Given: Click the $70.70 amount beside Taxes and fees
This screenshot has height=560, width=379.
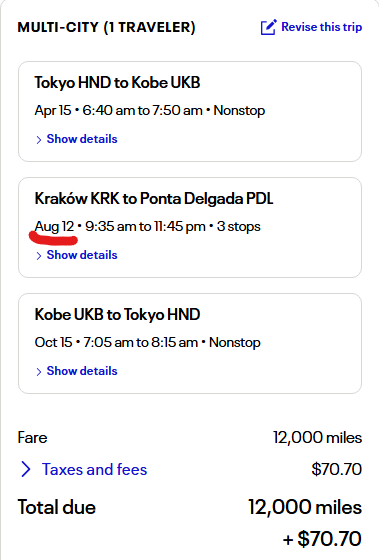Looking at the screenshot, I should [x=336, y=469].
